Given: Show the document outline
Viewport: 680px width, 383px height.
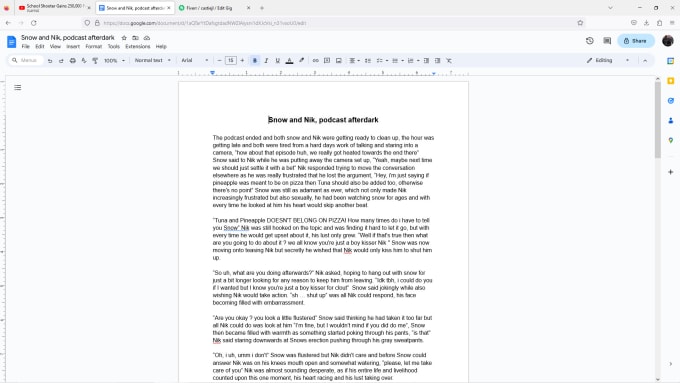Looking at the screenshot, I should [17, 88].
